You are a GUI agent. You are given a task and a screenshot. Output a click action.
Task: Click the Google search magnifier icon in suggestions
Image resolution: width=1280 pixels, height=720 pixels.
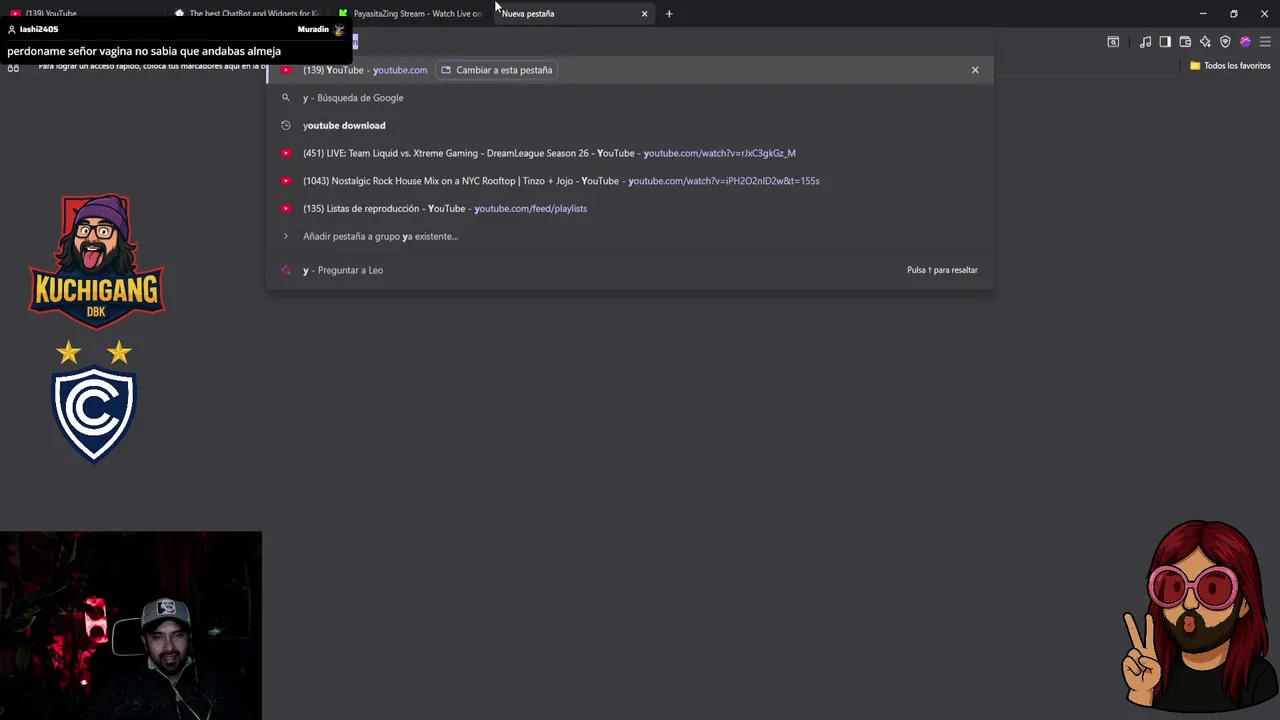286,98
